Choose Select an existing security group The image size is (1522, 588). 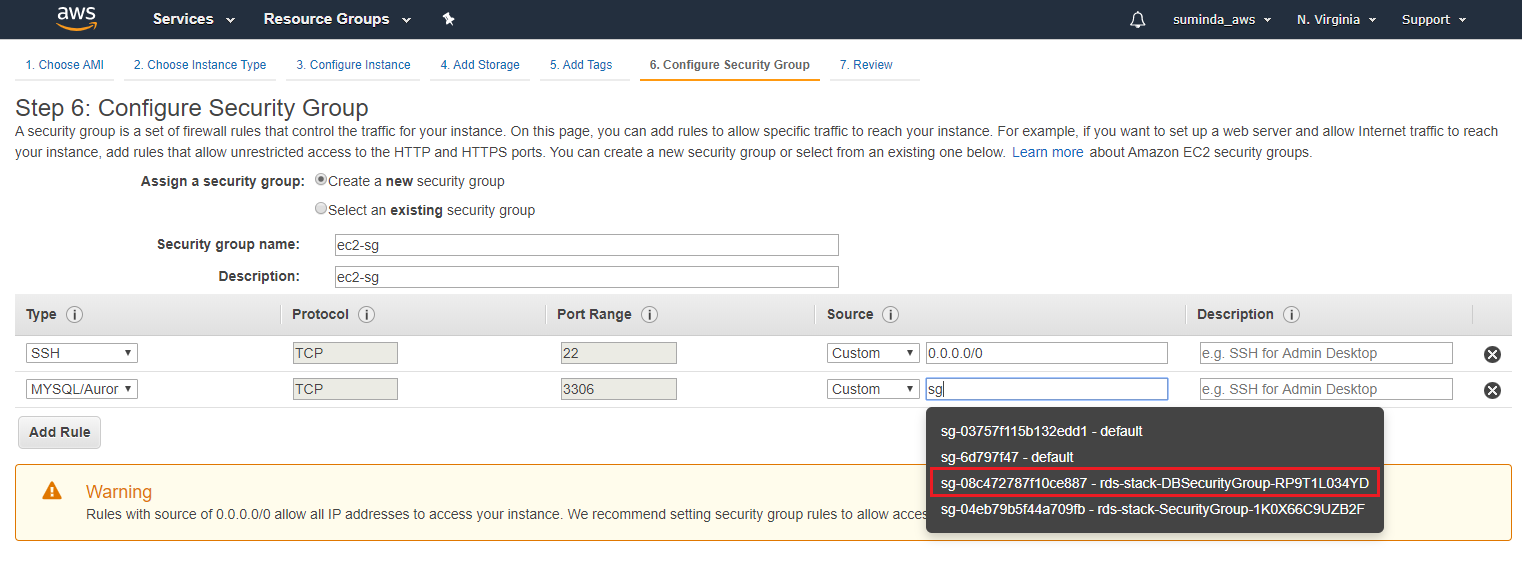coord(321,209)
